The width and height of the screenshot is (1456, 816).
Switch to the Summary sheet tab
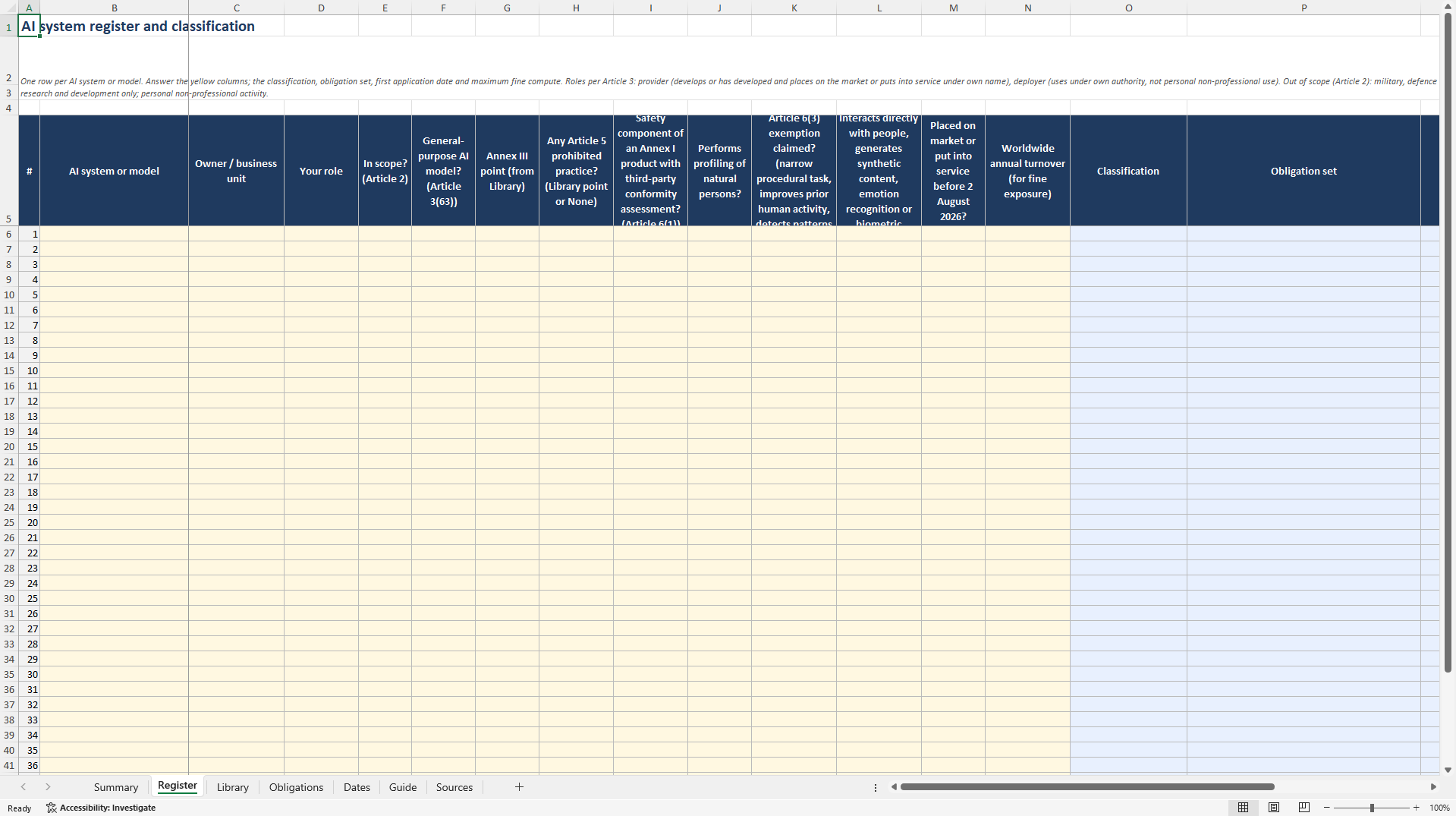click(115, 787)
